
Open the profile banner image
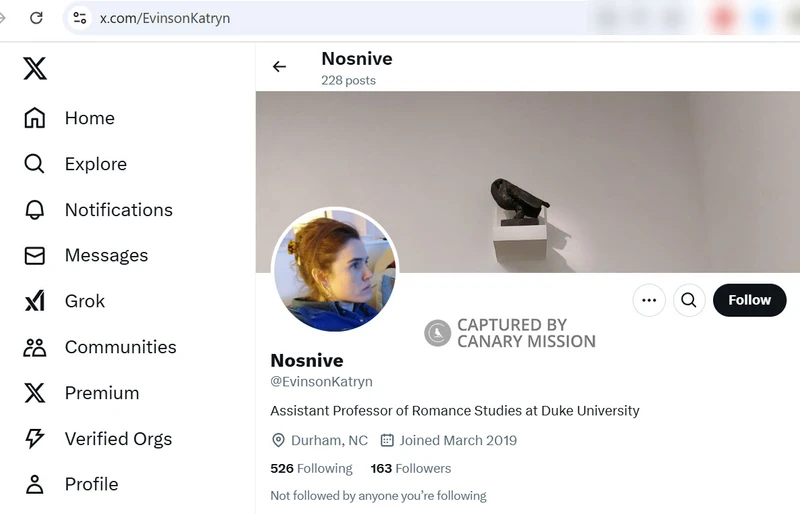(x=528, y=182)
